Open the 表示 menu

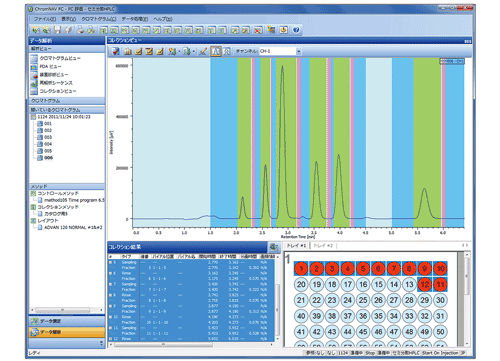click(68, 19)
